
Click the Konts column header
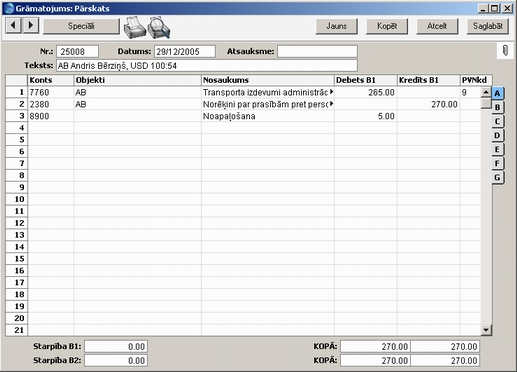tap(51, 80)
